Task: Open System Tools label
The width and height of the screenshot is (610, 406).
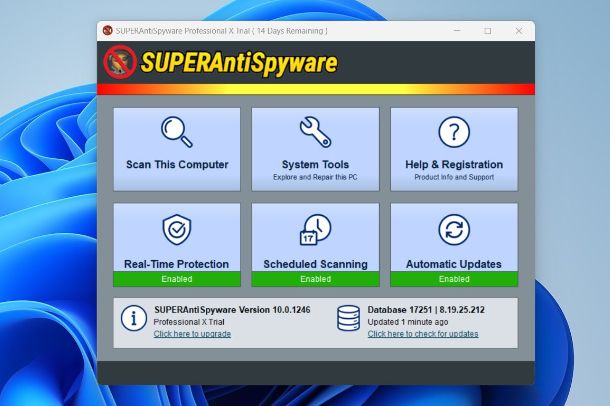Action: point(316,164)
